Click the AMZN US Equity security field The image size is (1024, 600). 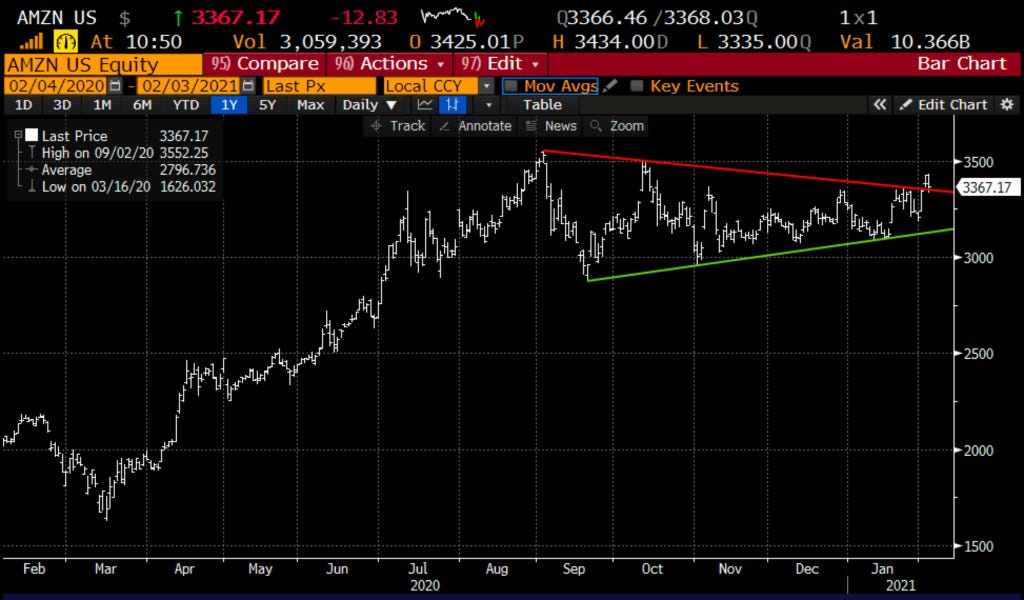click(x=103, y=65)
